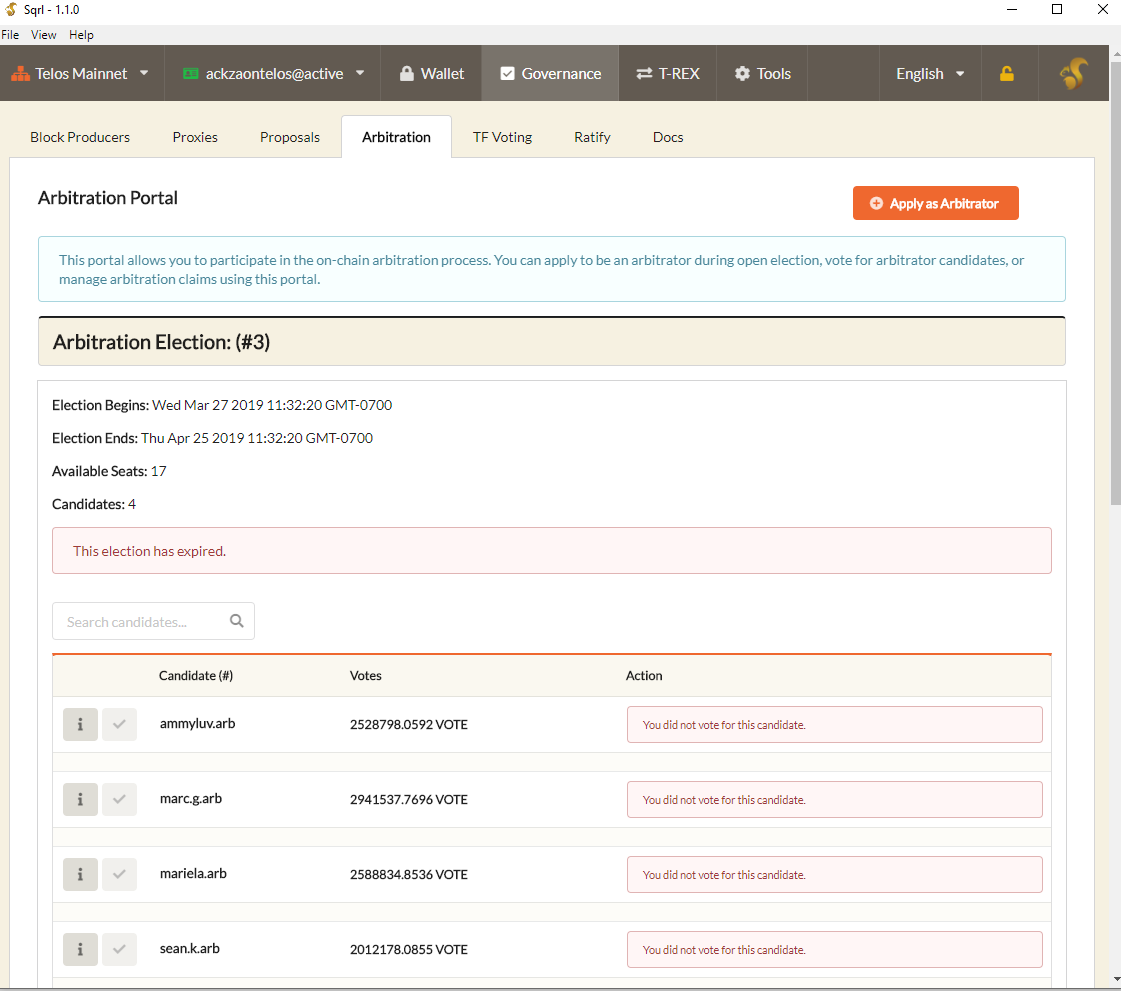Click the search magnifier icon
Viewport: 1121px width, 991px height.
click(x=237, y=621)
